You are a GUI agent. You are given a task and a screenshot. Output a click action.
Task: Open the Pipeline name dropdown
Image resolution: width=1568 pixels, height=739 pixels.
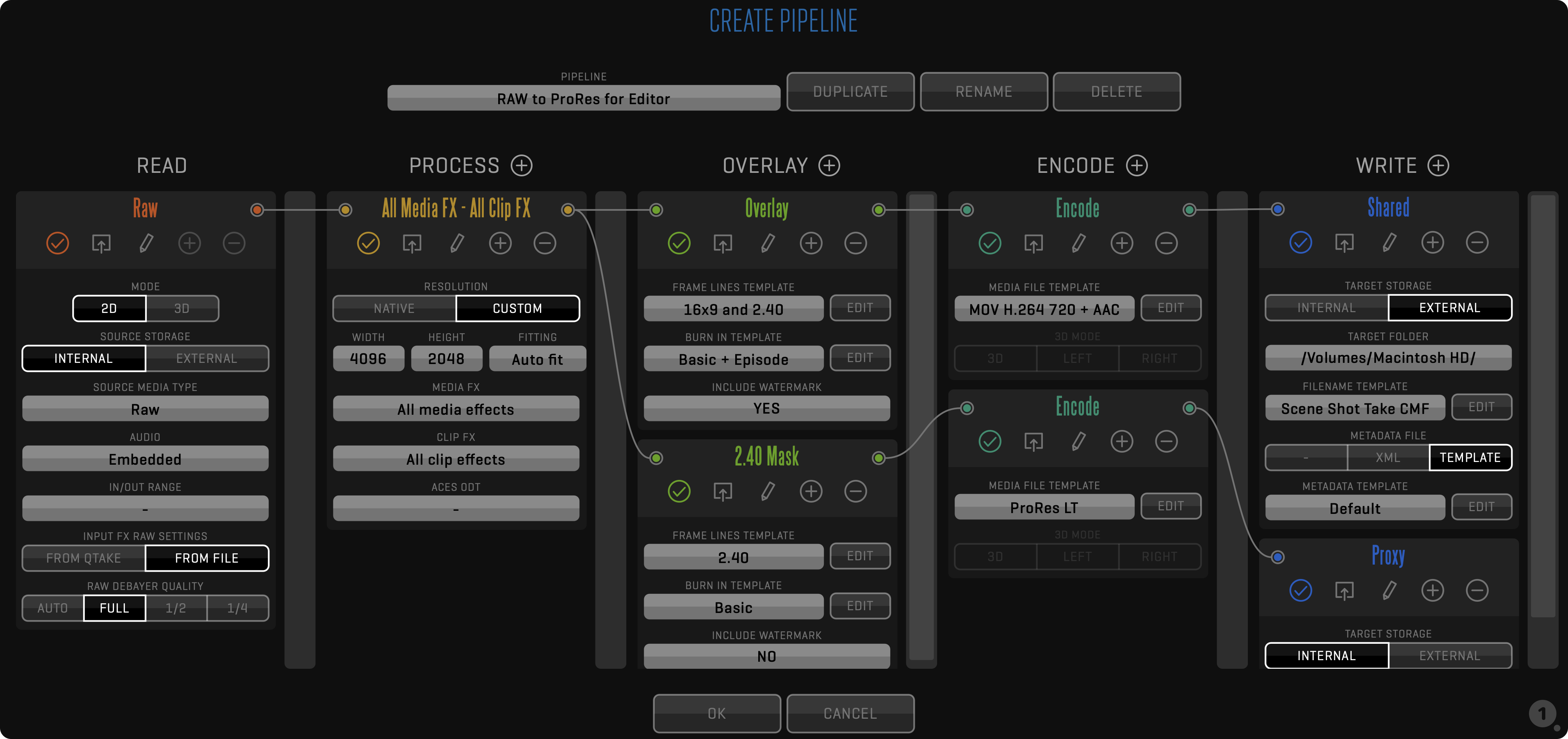point(583,99)
